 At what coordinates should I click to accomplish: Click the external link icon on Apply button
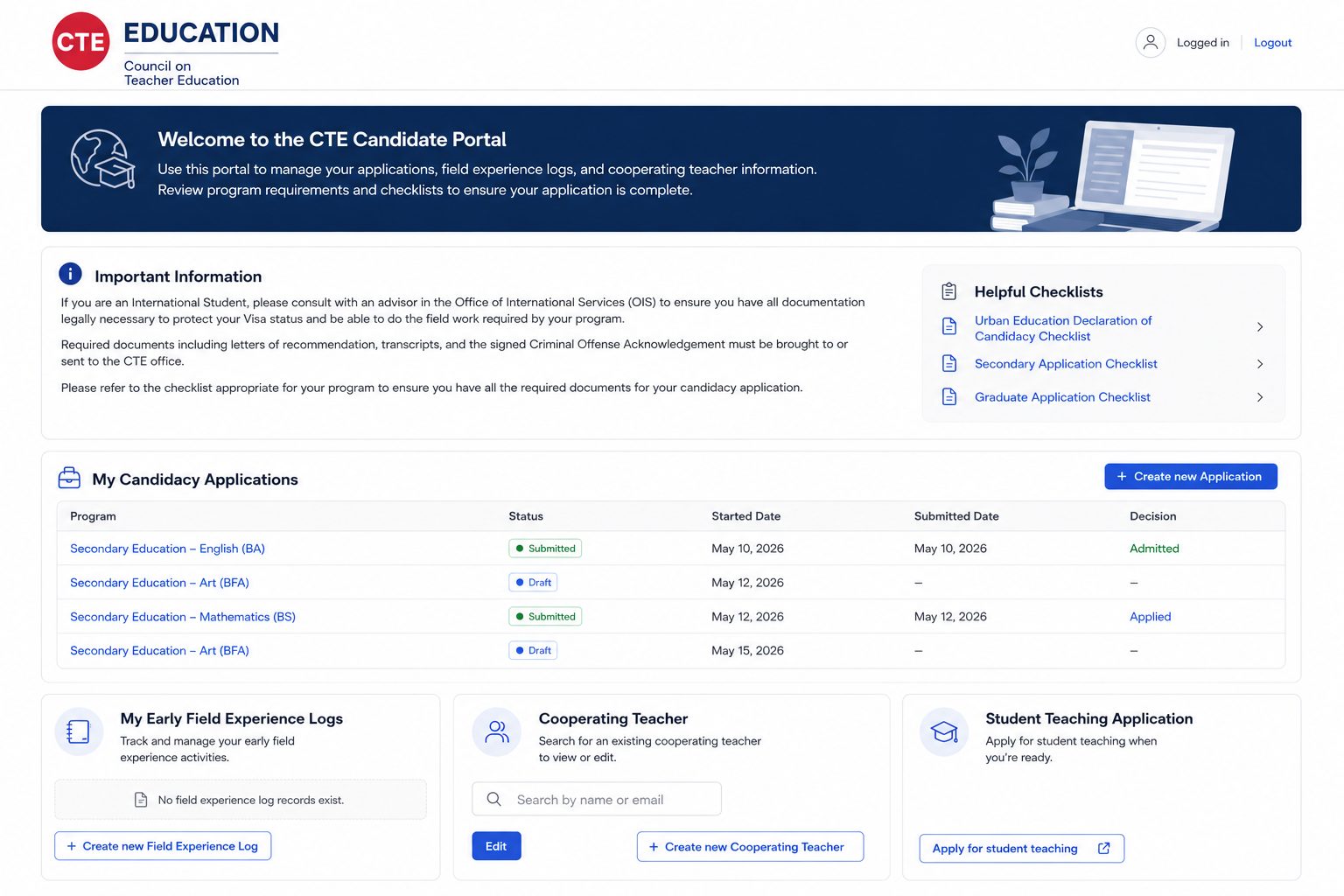[1104, 848]
